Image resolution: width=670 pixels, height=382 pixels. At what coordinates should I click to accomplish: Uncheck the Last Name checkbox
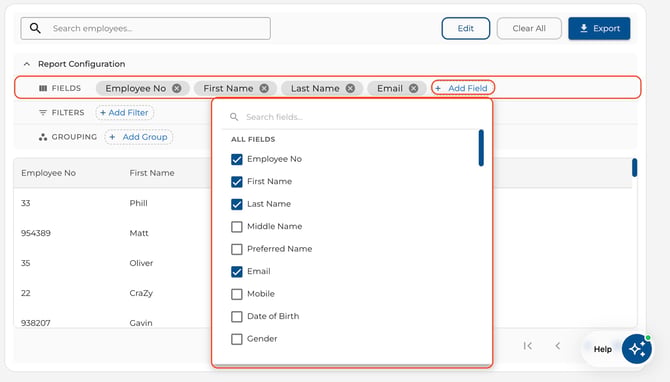pos(236,204)
